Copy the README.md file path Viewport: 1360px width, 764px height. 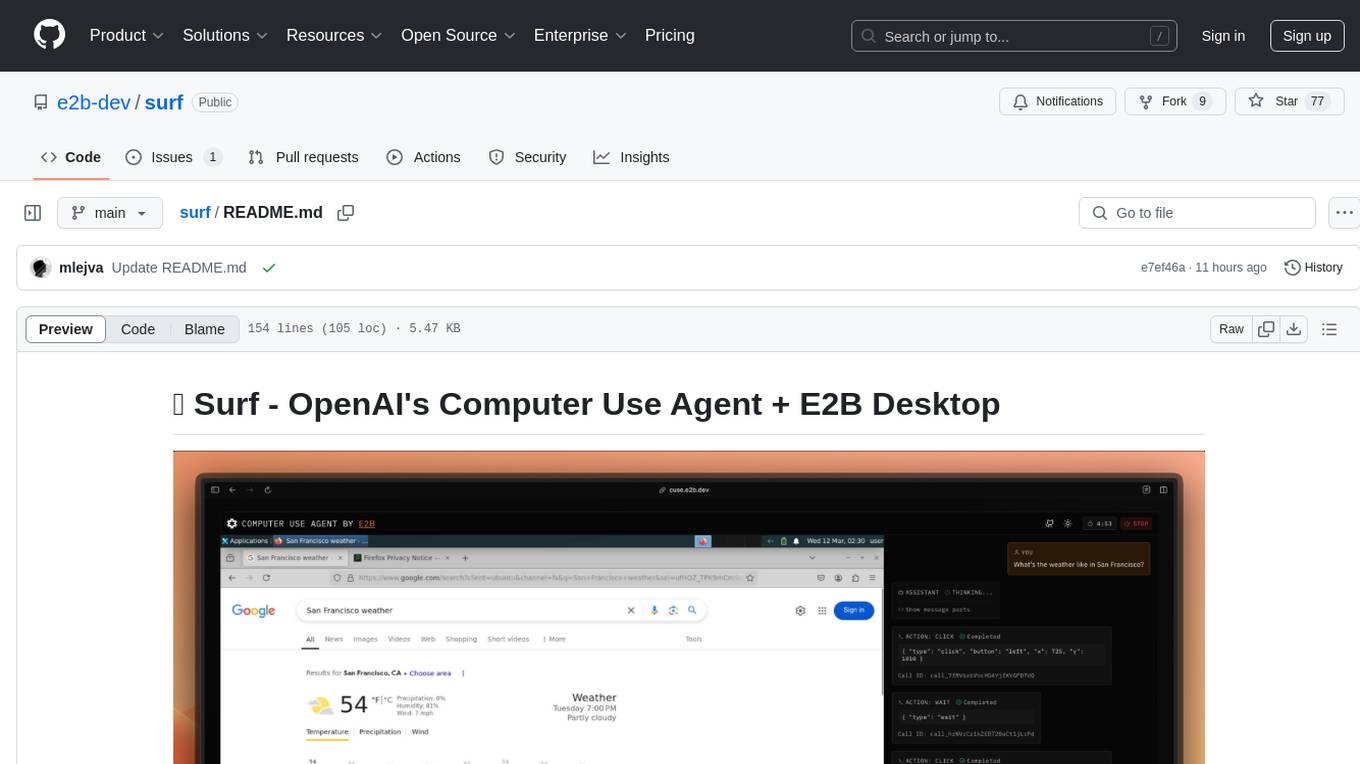click(x=346, y=213)
